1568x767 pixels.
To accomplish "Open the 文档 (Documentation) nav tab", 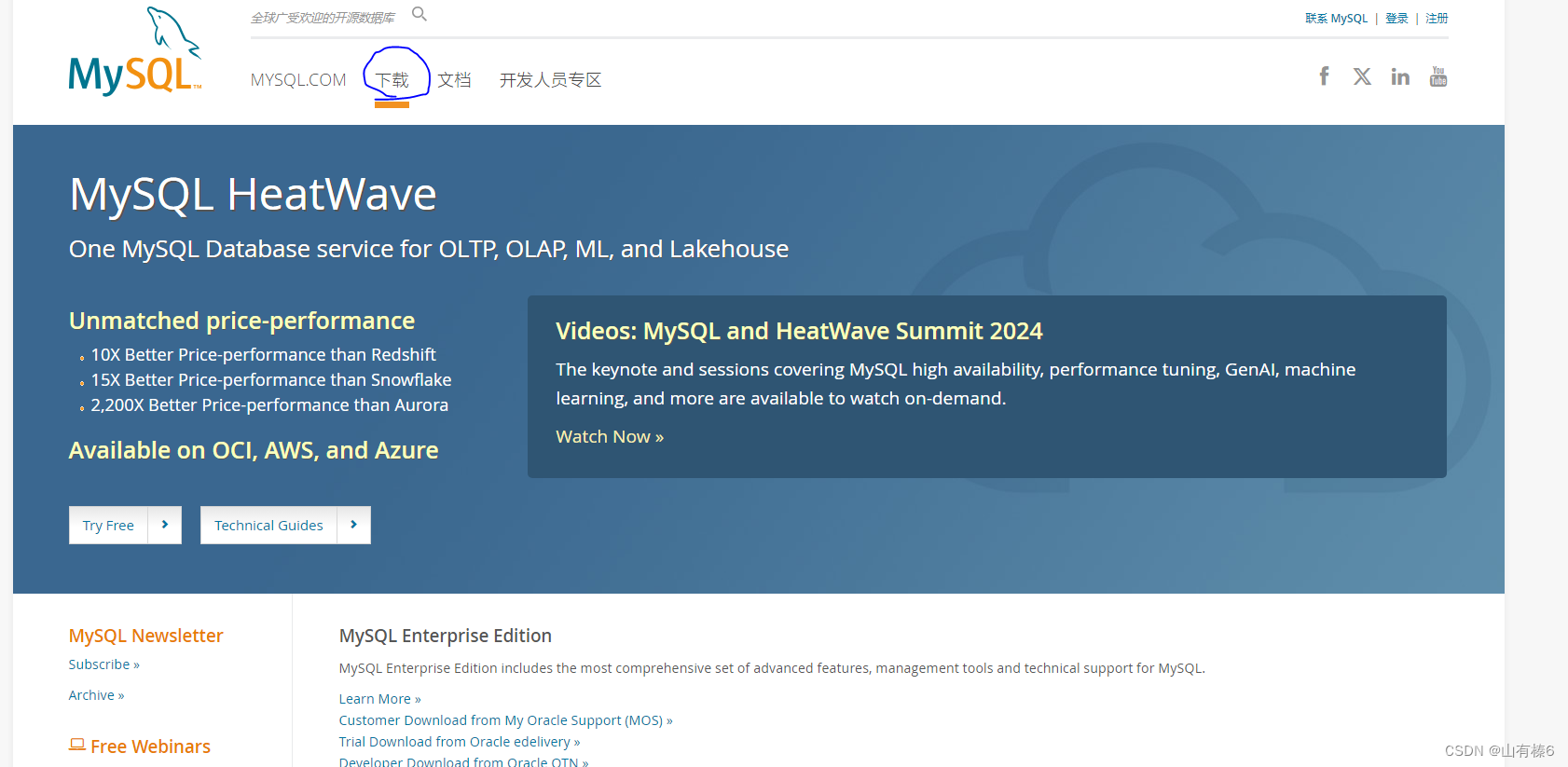I will 454,80.
